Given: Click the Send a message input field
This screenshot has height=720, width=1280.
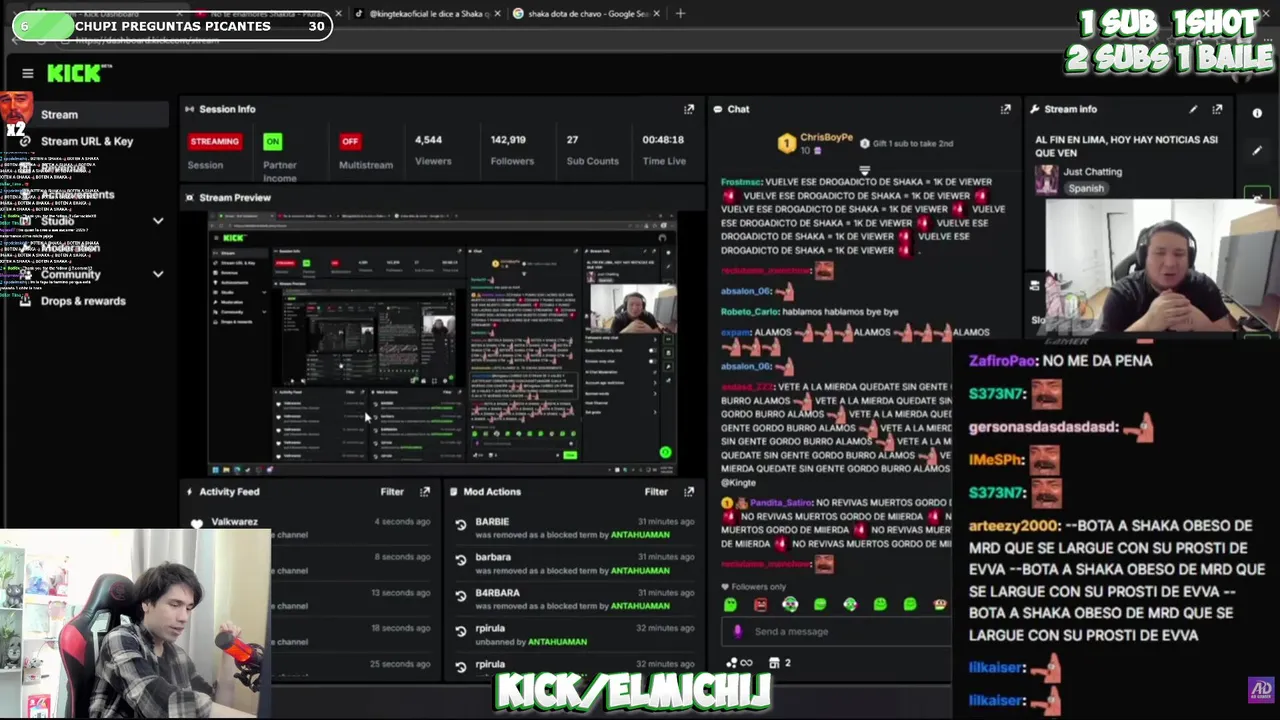Looking at the screenshot, I should (x=835, y=631).
